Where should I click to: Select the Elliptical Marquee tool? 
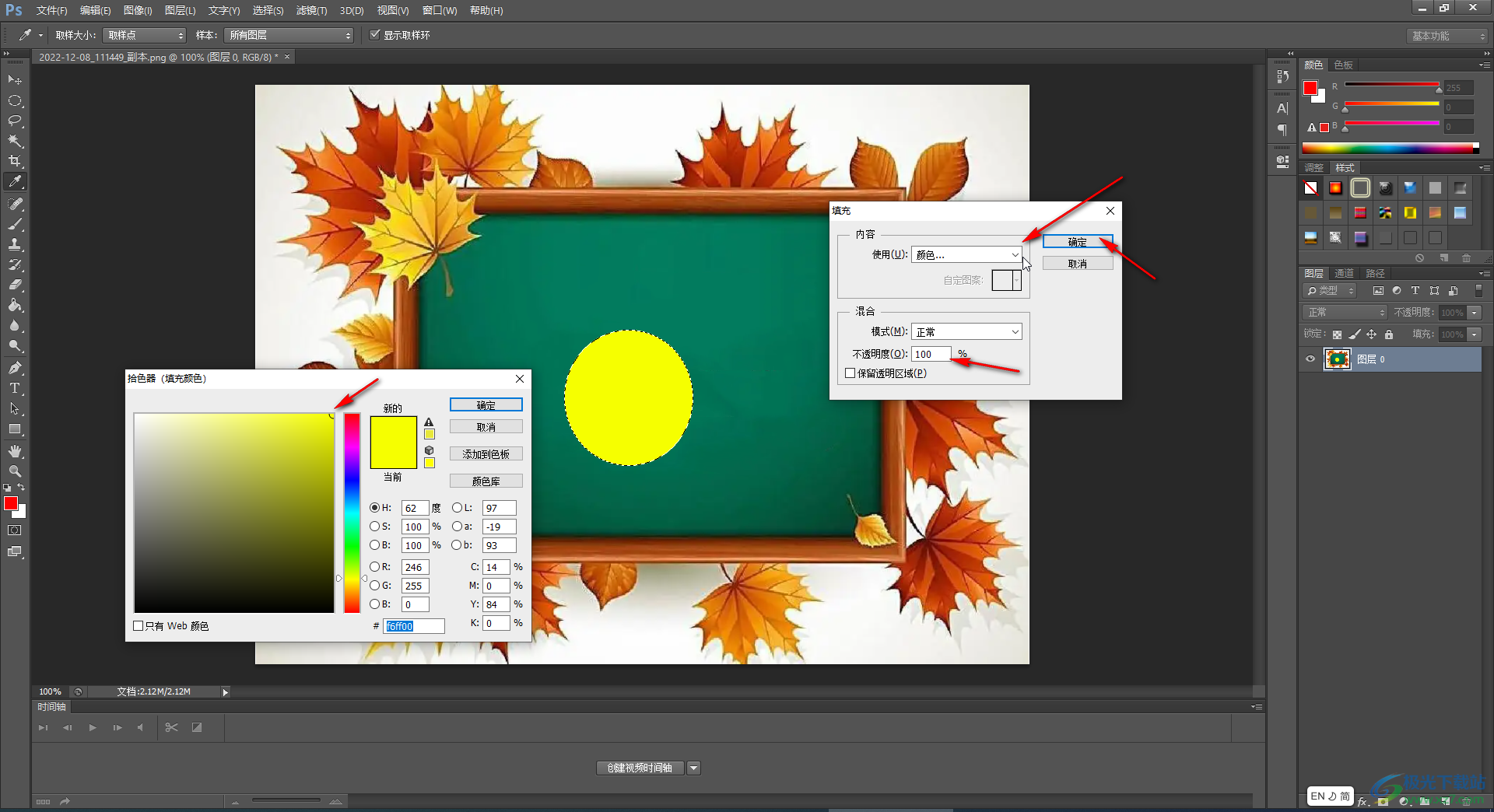(15, 100)
